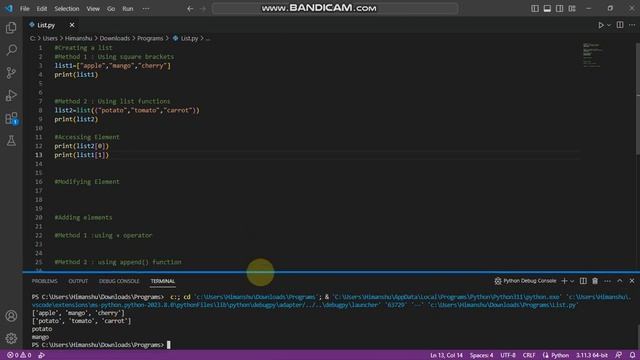Viewport: 640px width, 360px height.
Task: Click the VS Code logo icon
Action: pyautogui.click(x=9, y=8)
